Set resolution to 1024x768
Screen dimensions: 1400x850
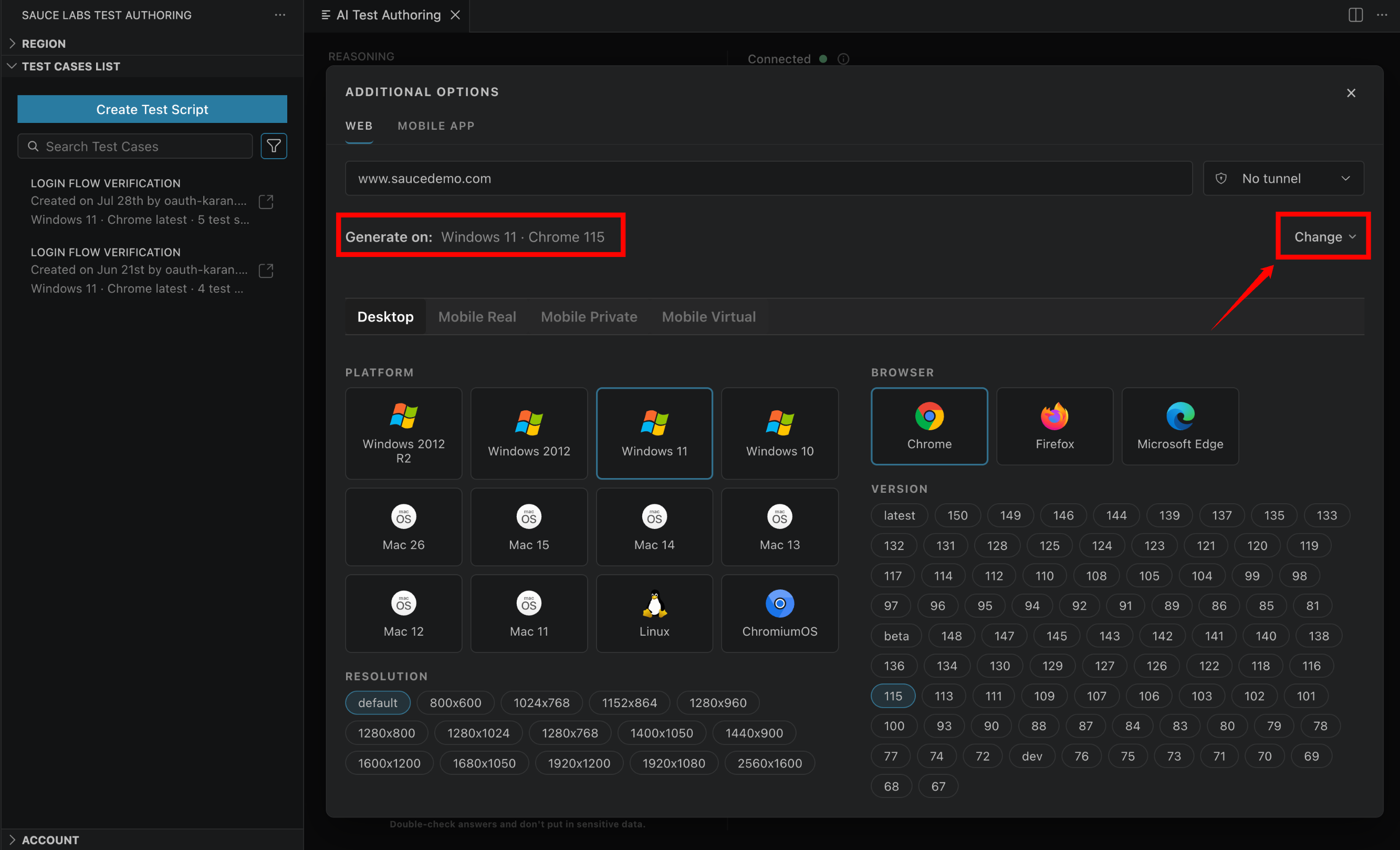point(541,702)
